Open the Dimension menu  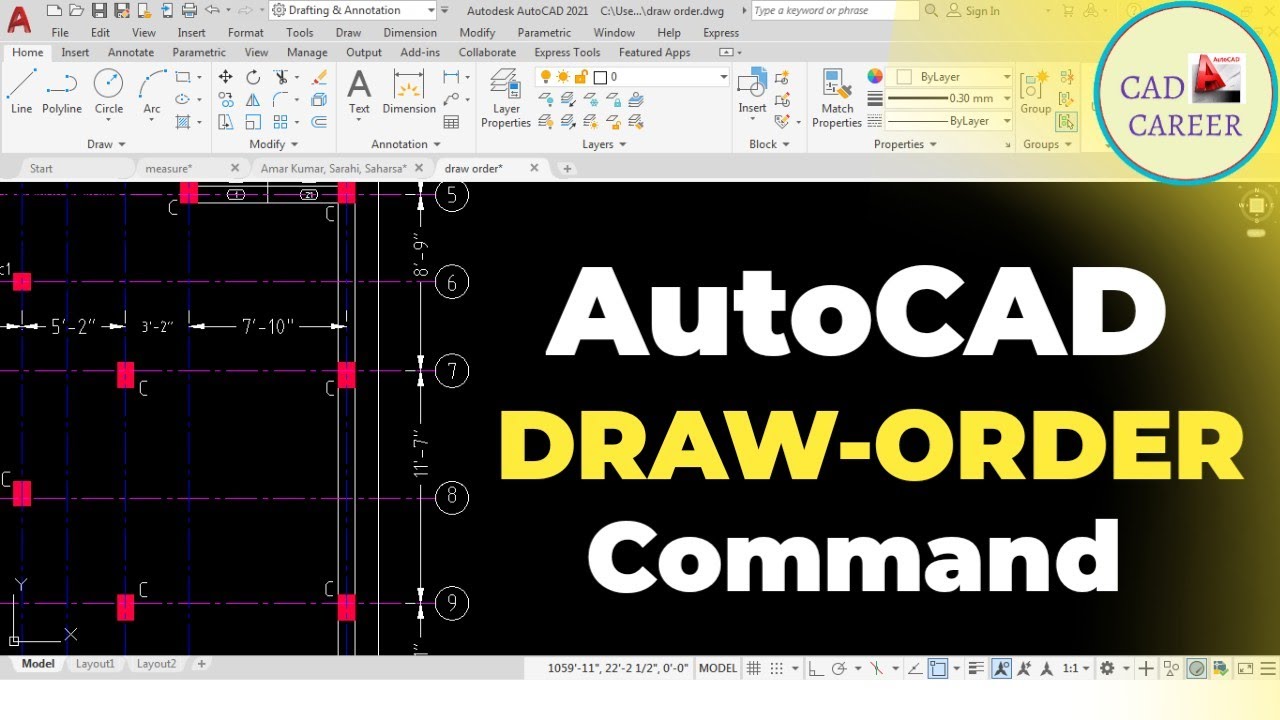410,32
